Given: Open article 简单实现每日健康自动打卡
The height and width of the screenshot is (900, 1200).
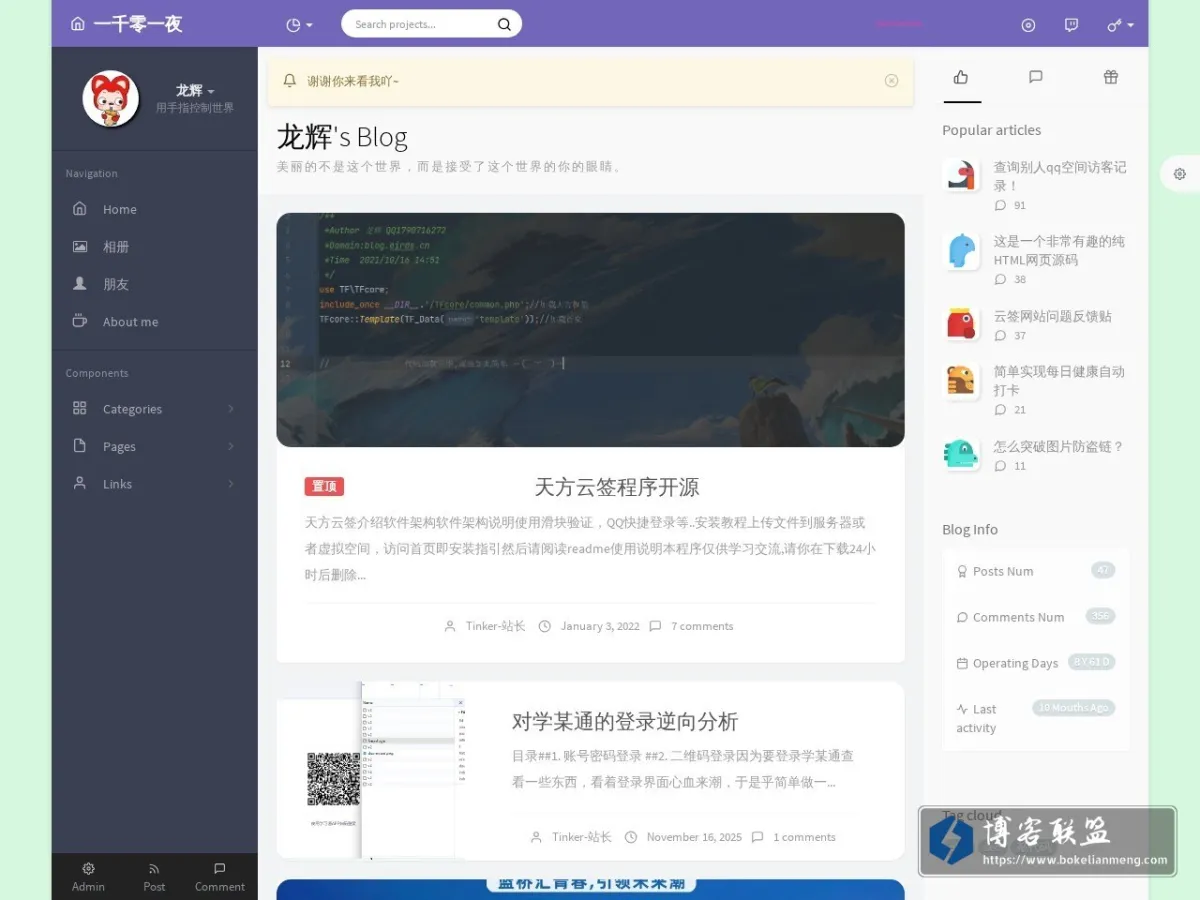Looking at the screenshot, I should [x=1059, y=380].
